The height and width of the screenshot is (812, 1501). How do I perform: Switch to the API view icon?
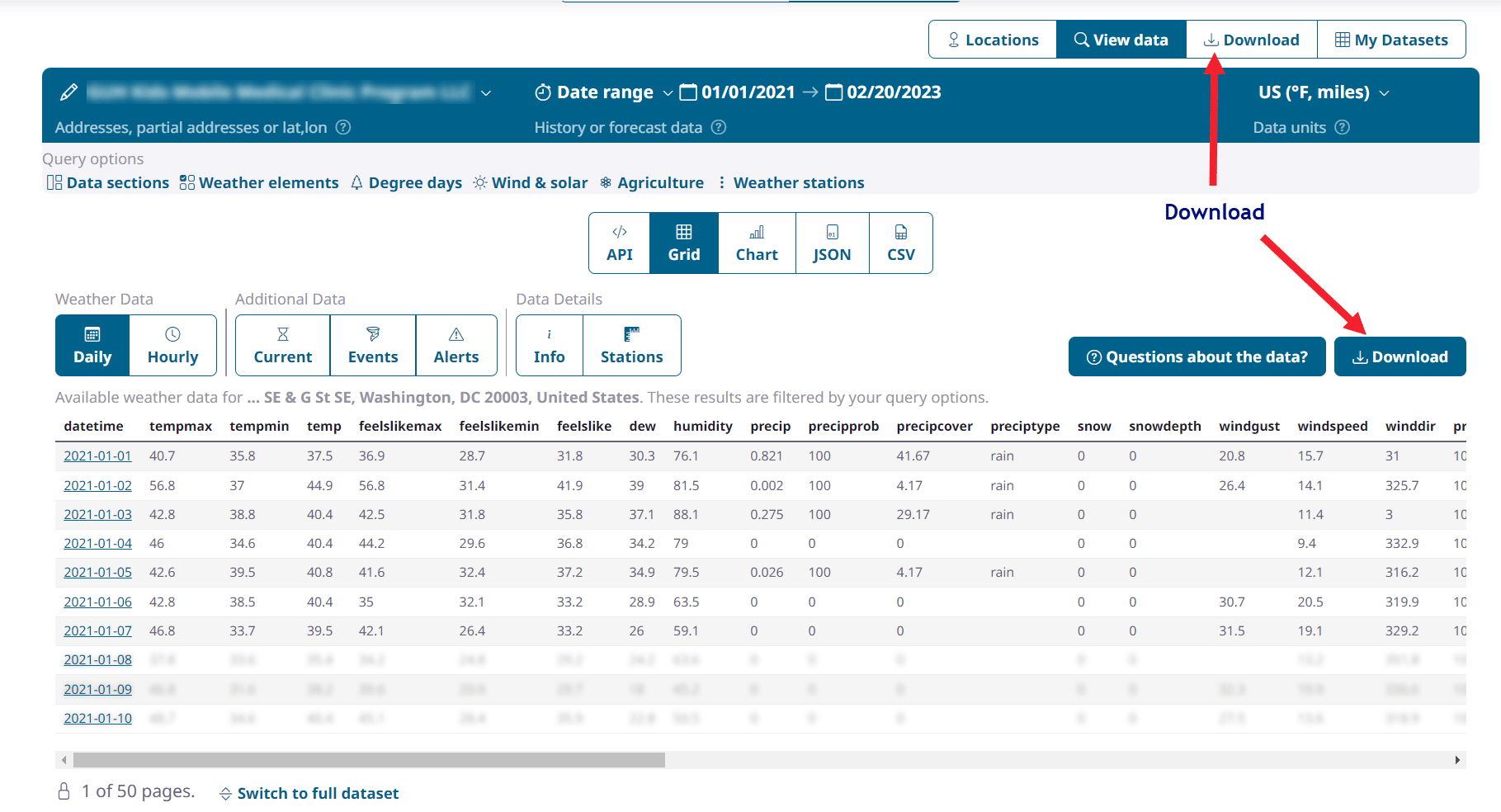(x=619, y=243)
